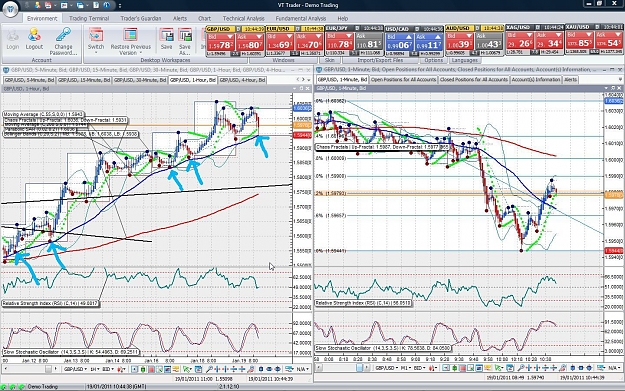This screenshot has height=391, width=625.
Task: Click the green cursor arrow icon in right chart toolbar
Action: click(497, 369)
